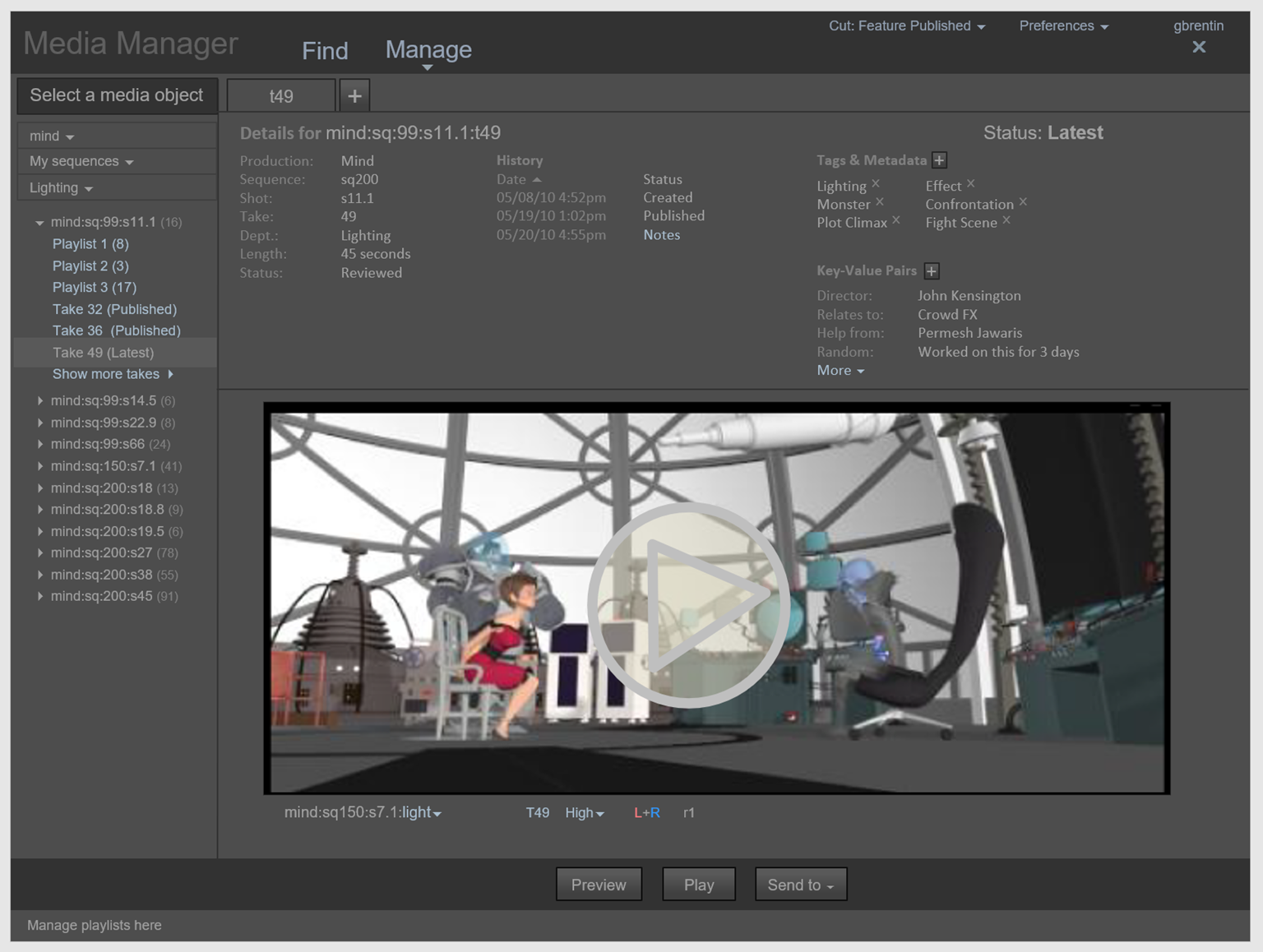
Task: Open the Notes link in History
Action: click(661, 235)
